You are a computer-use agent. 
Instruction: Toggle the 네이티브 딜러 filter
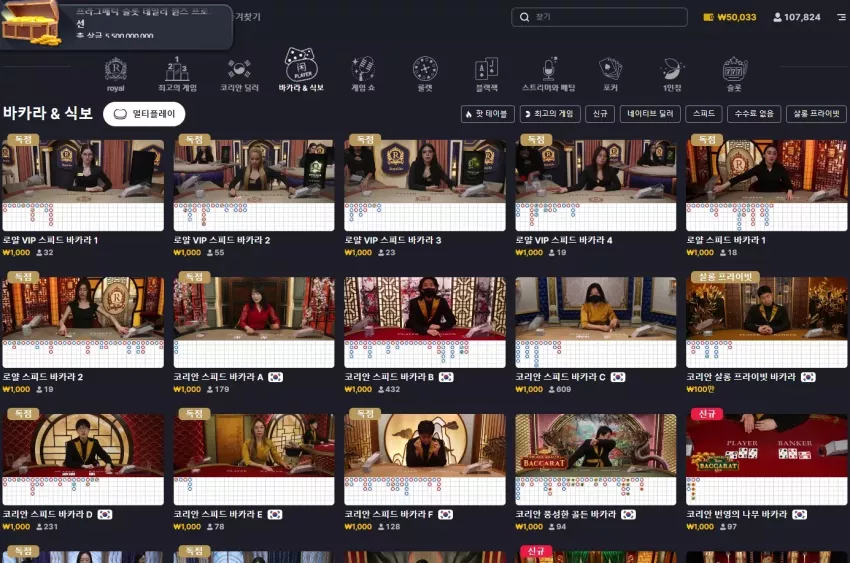(650, 114)
